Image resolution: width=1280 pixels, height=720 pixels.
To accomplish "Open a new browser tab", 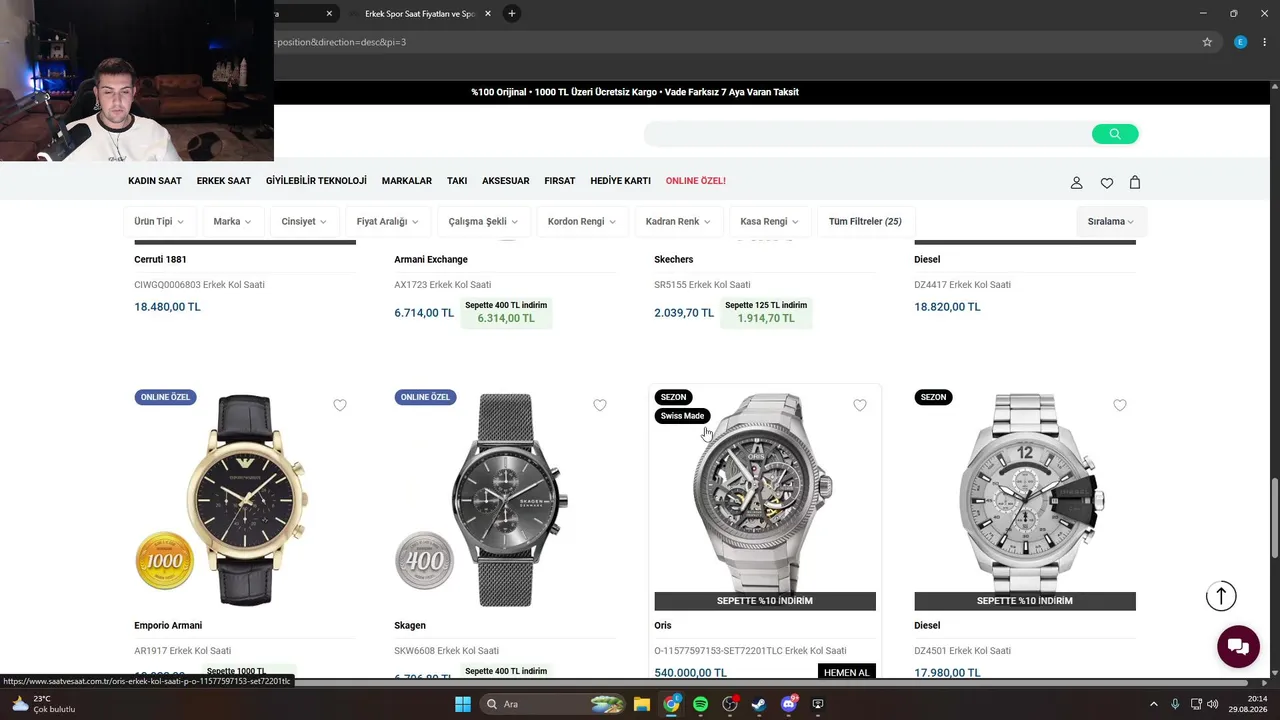I will 511,13.
